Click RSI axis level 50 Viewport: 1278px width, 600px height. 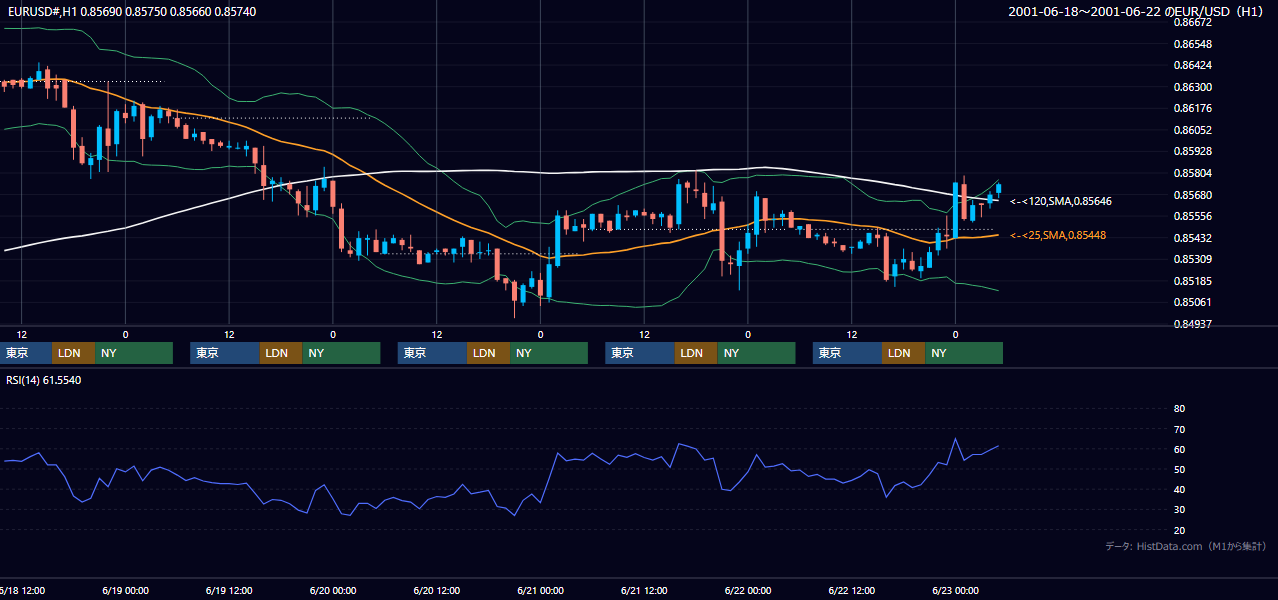[x=1179, y=469]
